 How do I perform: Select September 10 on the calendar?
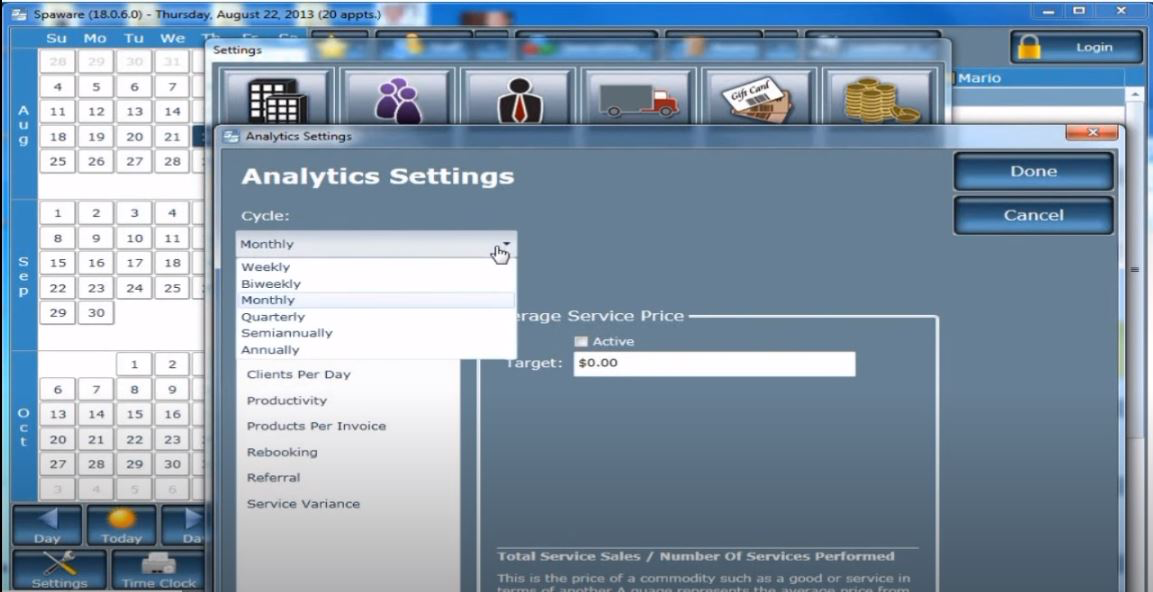click(134, 238)
